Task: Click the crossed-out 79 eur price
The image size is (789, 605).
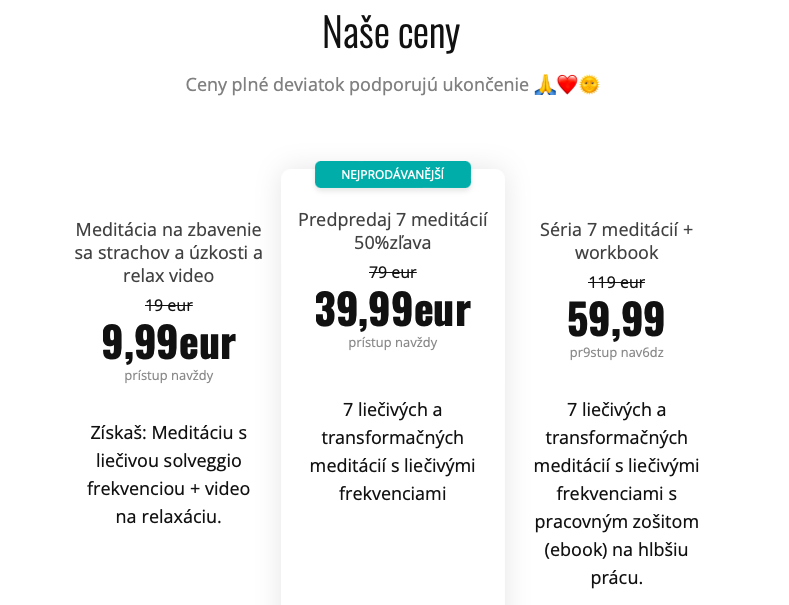Action: 392,272
